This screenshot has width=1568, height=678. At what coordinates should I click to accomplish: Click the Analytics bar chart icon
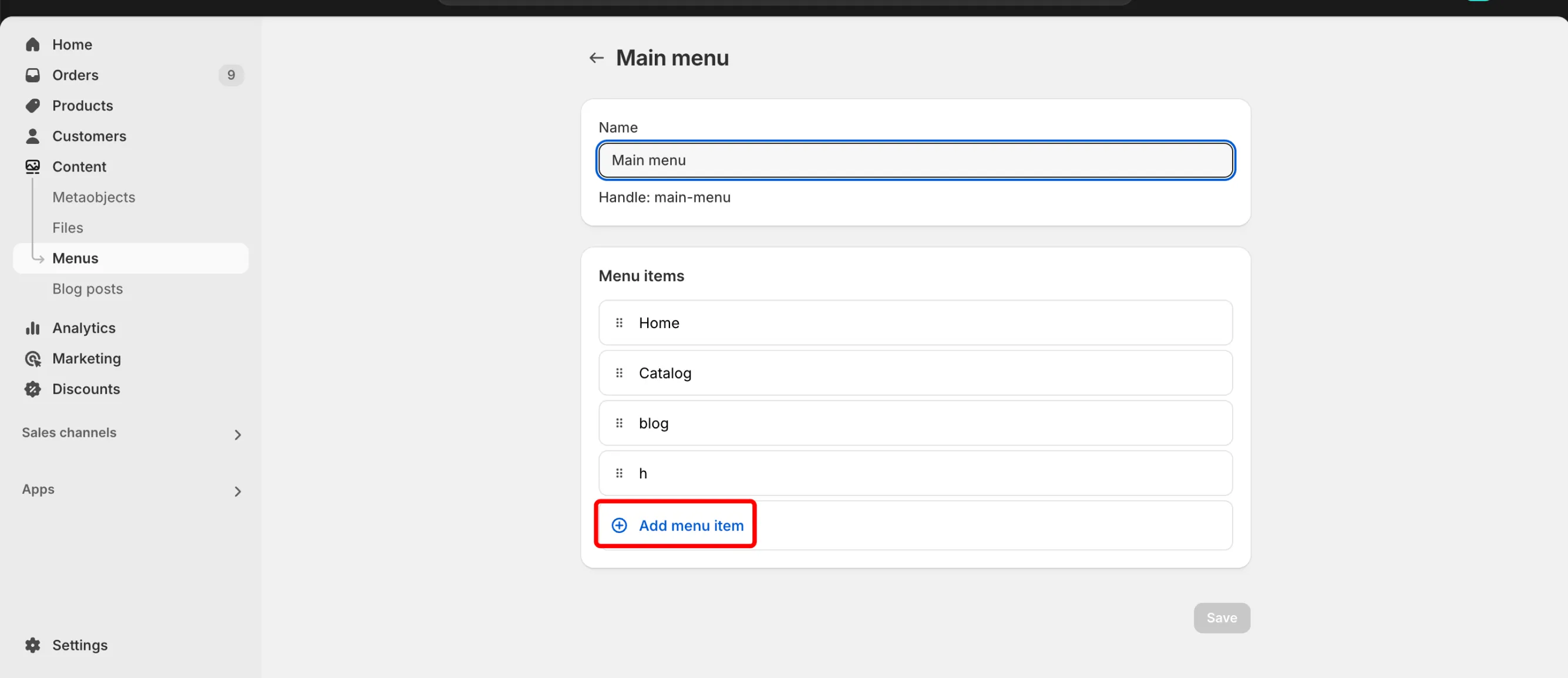[33, 328]
